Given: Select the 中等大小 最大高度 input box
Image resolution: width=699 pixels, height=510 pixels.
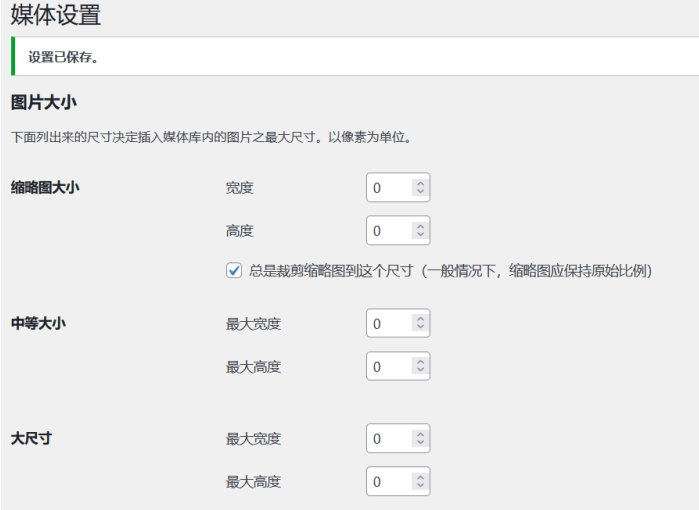Looking at the screenshot, I should tap(388, 367).
